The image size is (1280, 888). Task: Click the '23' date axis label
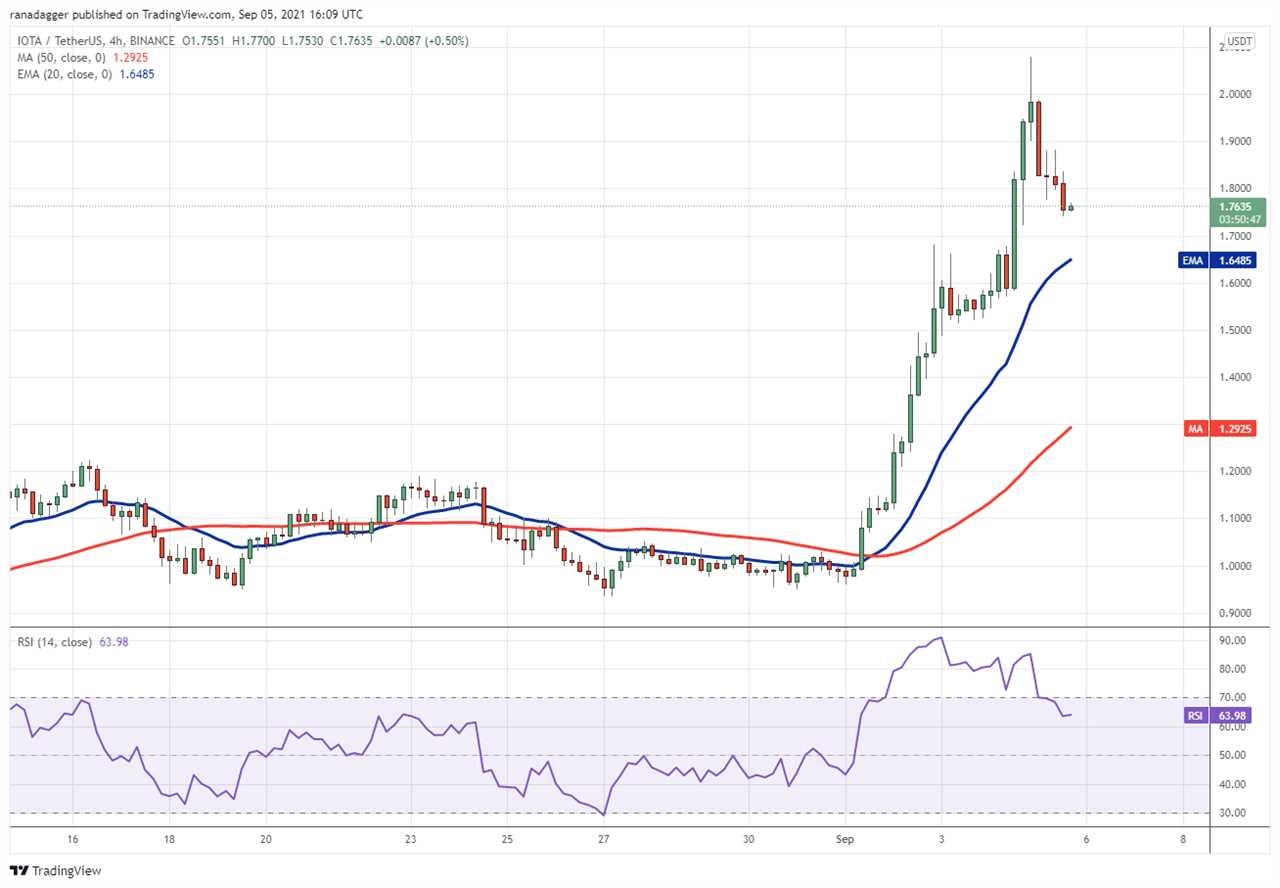(x=410, y=841)
